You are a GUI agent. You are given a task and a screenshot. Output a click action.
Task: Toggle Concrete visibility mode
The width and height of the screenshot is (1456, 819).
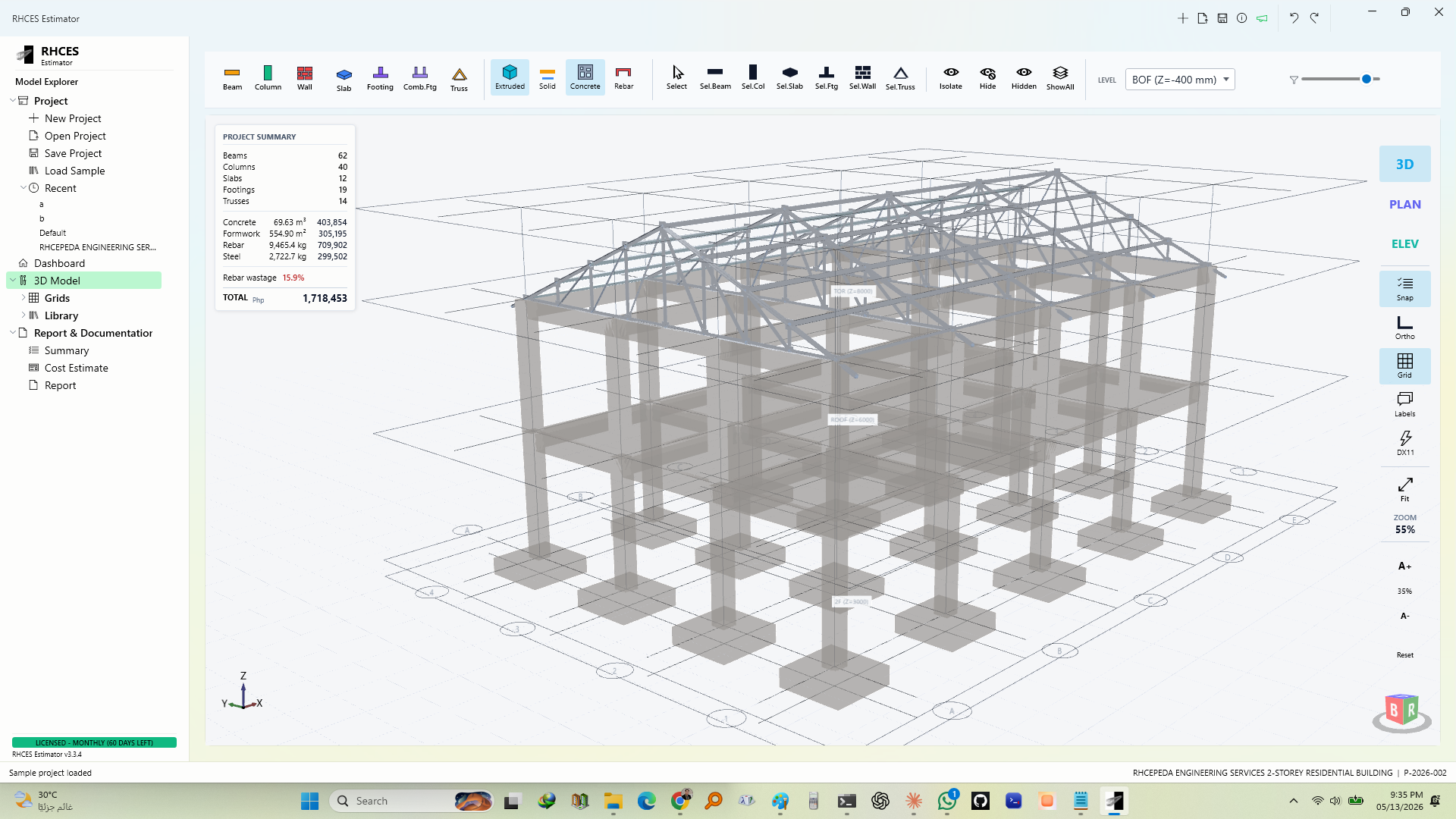tap(585, 77)
